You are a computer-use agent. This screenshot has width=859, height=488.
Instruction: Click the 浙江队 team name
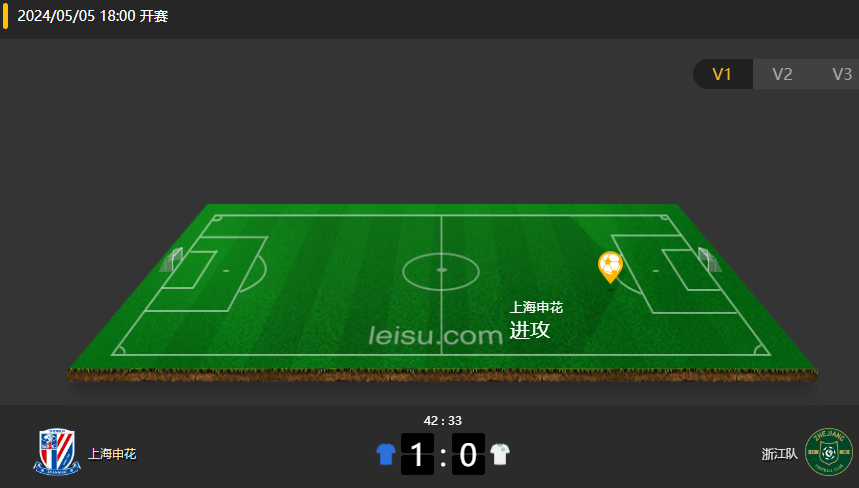[x=780, y=454]
